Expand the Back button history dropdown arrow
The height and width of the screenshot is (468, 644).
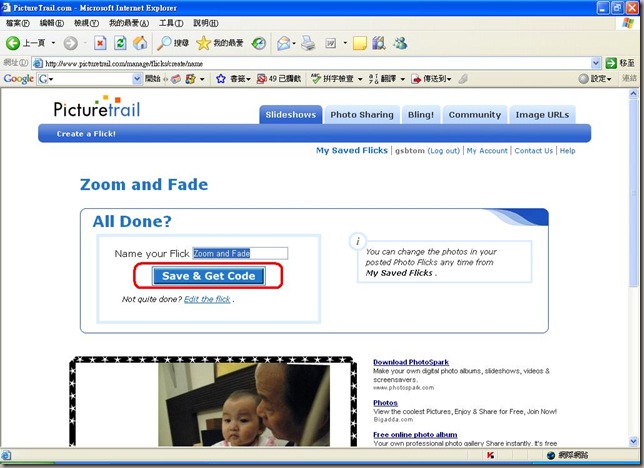tap(53, 43)
